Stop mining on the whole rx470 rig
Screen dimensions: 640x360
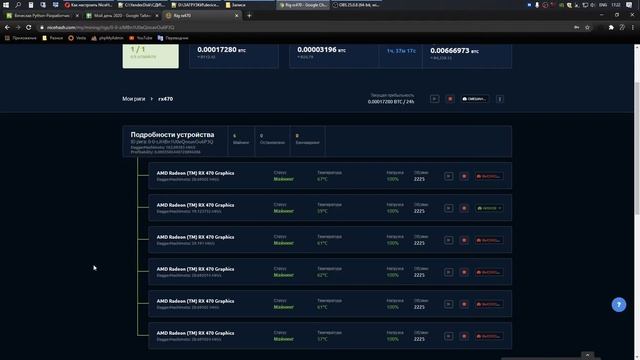450,99
